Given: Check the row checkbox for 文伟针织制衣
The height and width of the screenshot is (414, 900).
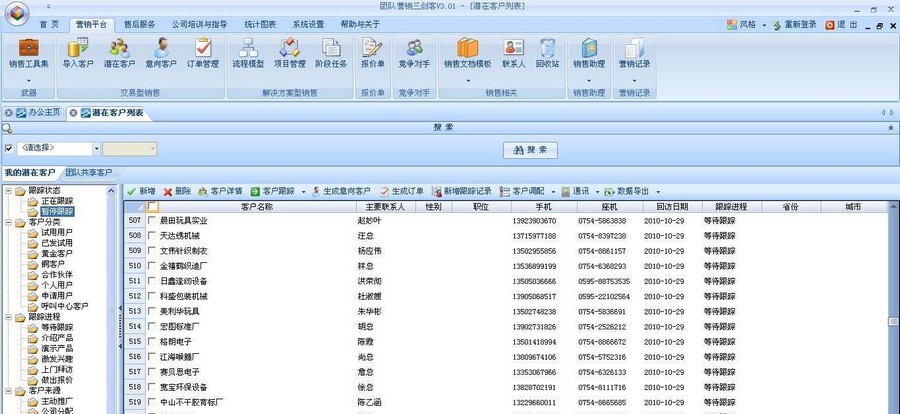Looking at the screenshot, I should point(152,251).
